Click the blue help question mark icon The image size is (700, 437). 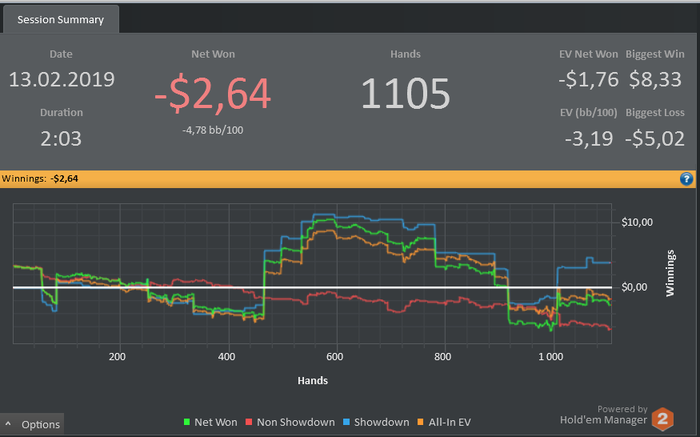coord(686,179)
